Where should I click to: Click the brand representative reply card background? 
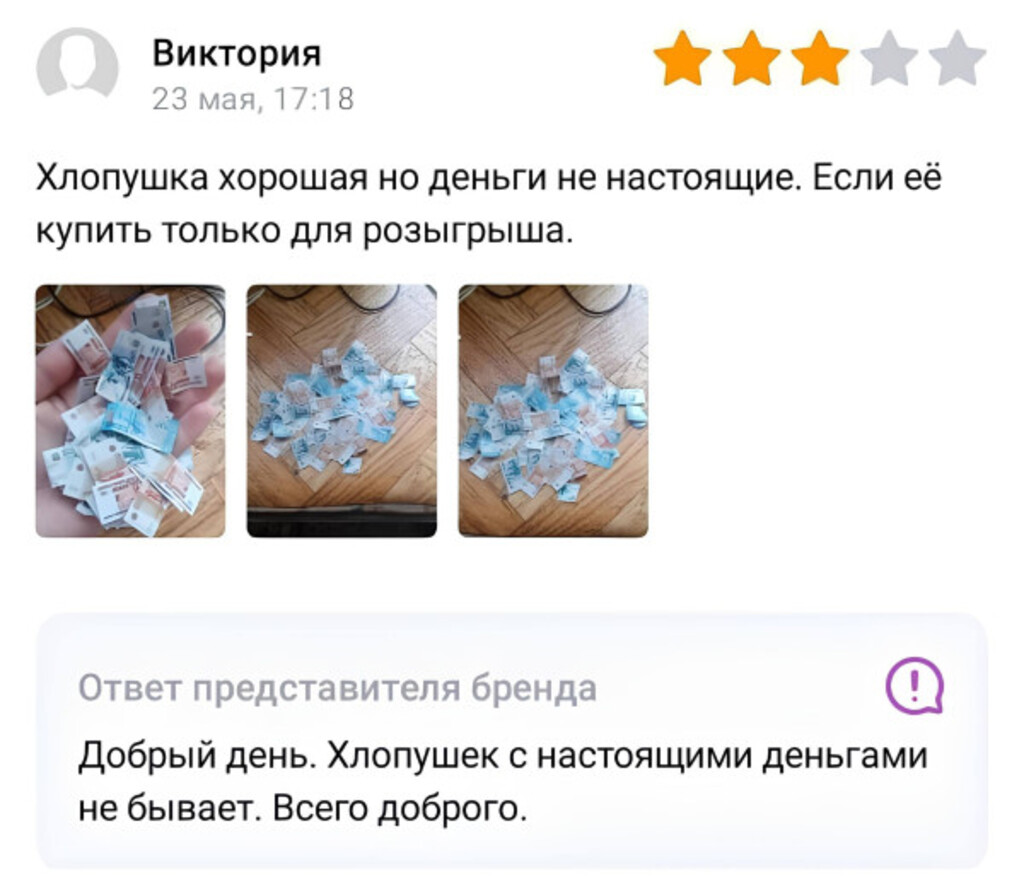512,741
